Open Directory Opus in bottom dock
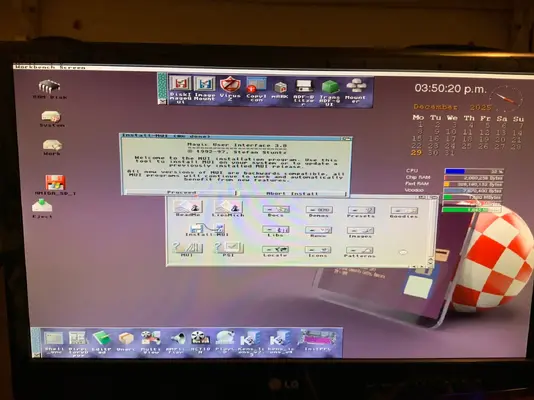The height and width of the screenshot is (400, 534). pyautogui.click(x=78, y=342)
